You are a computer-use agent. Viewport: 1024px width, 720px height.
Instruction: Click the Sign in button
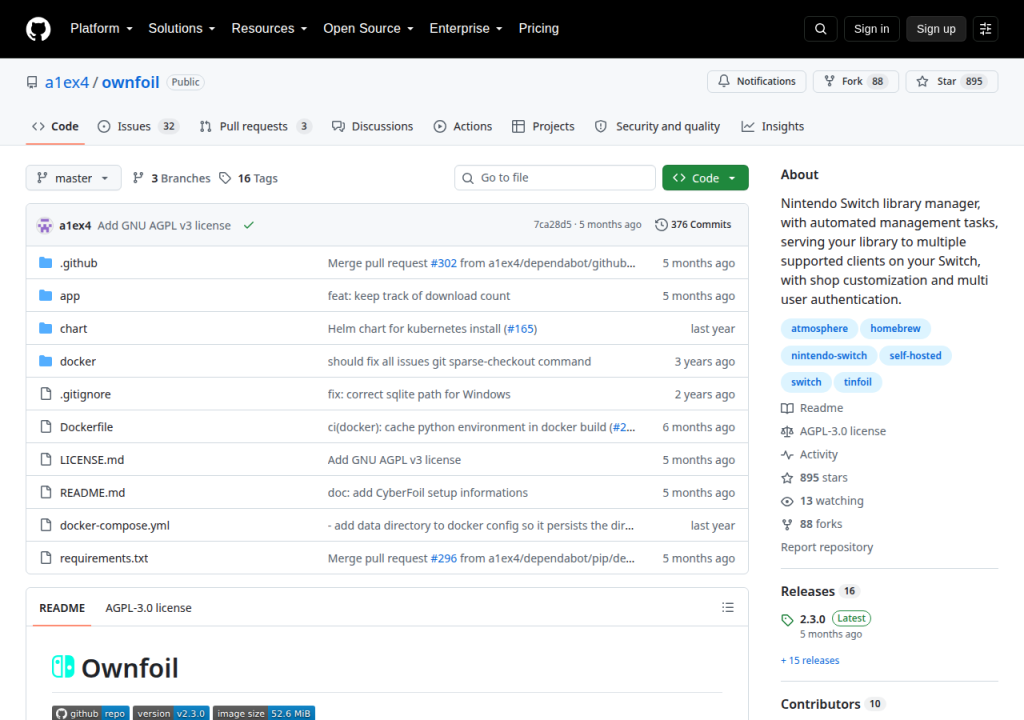click(871, 29)
